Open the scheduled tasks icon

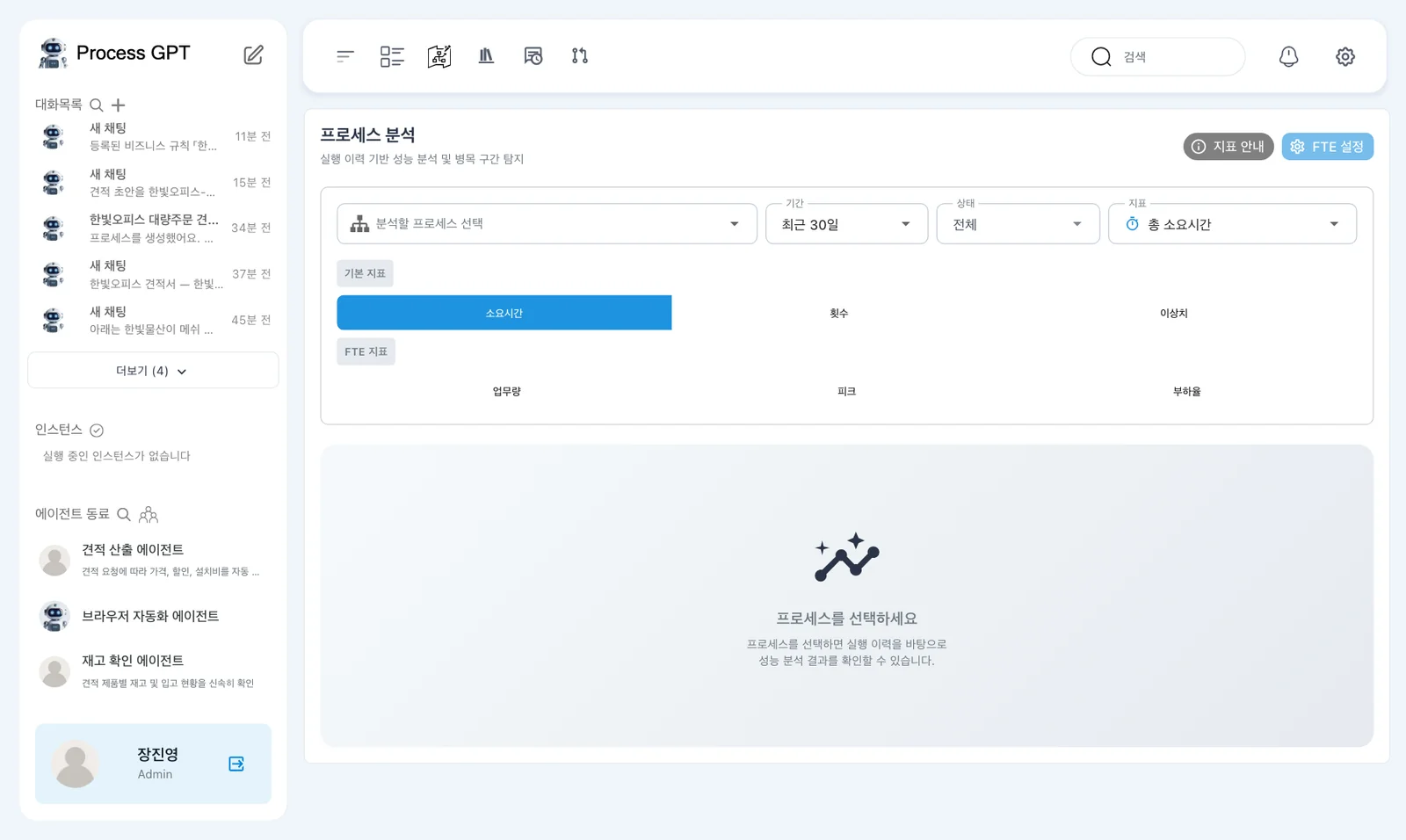point(533,56)
